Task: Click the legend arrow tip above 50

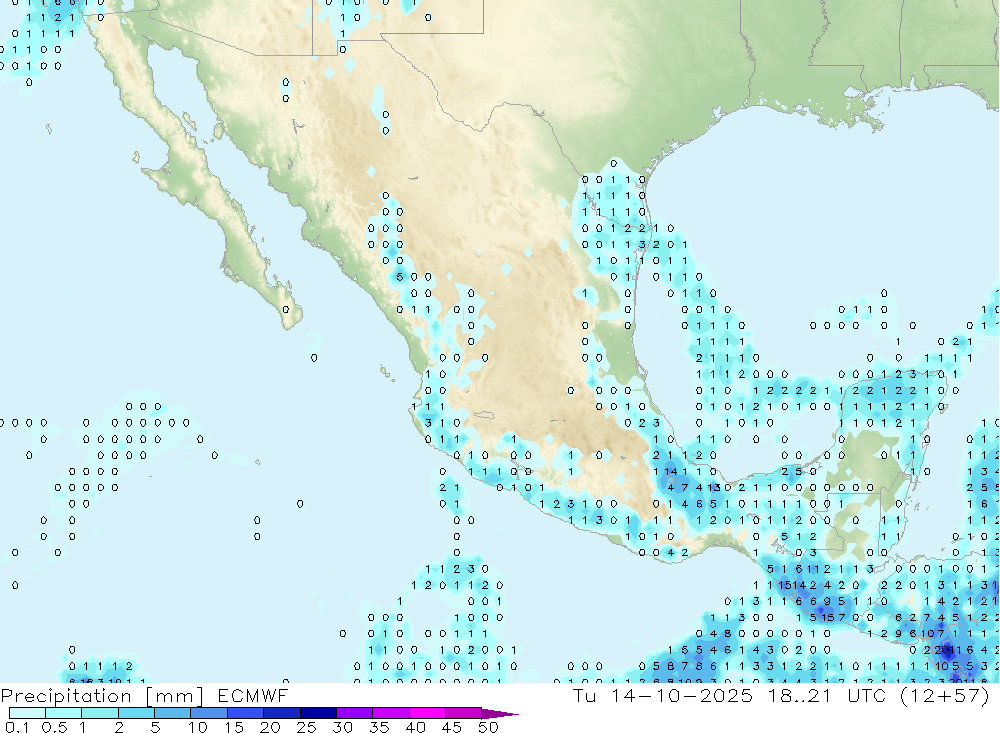Action: (x=501, y=714)
